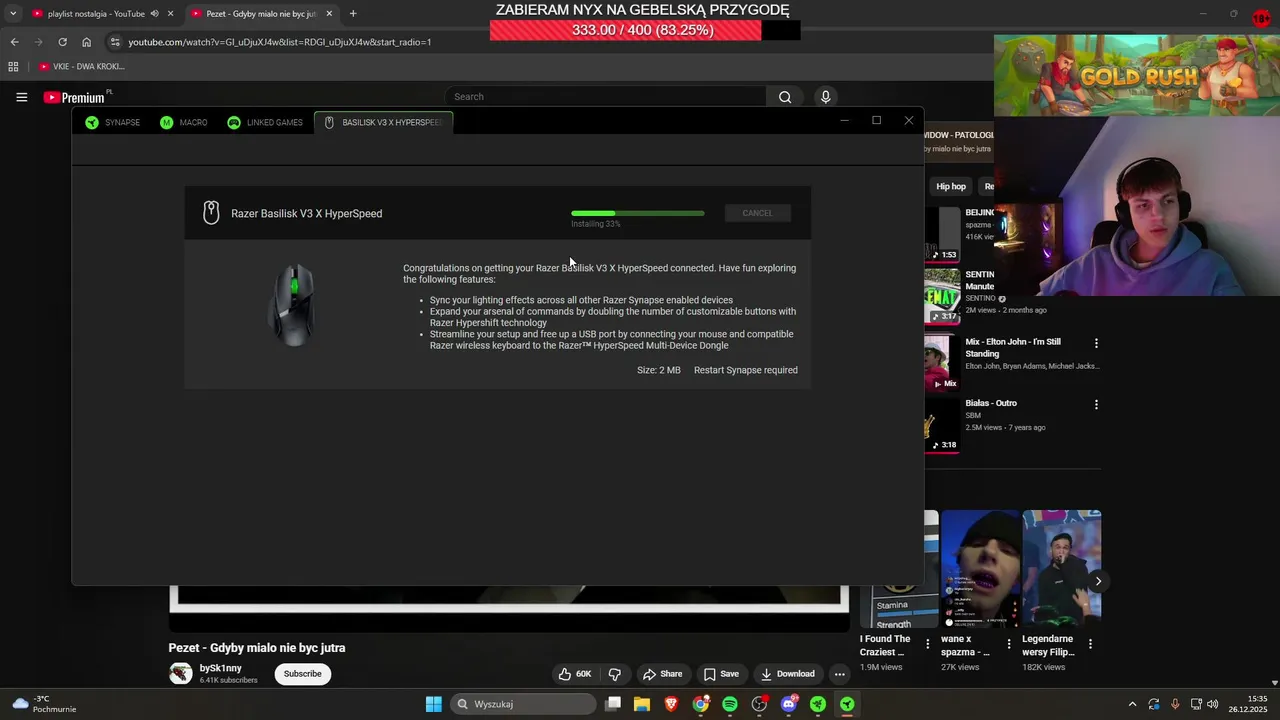Show hidden system tray icons
The width and height of the screenshot is (1280, 720).
pyautogui.click(x=1132, y=704)
